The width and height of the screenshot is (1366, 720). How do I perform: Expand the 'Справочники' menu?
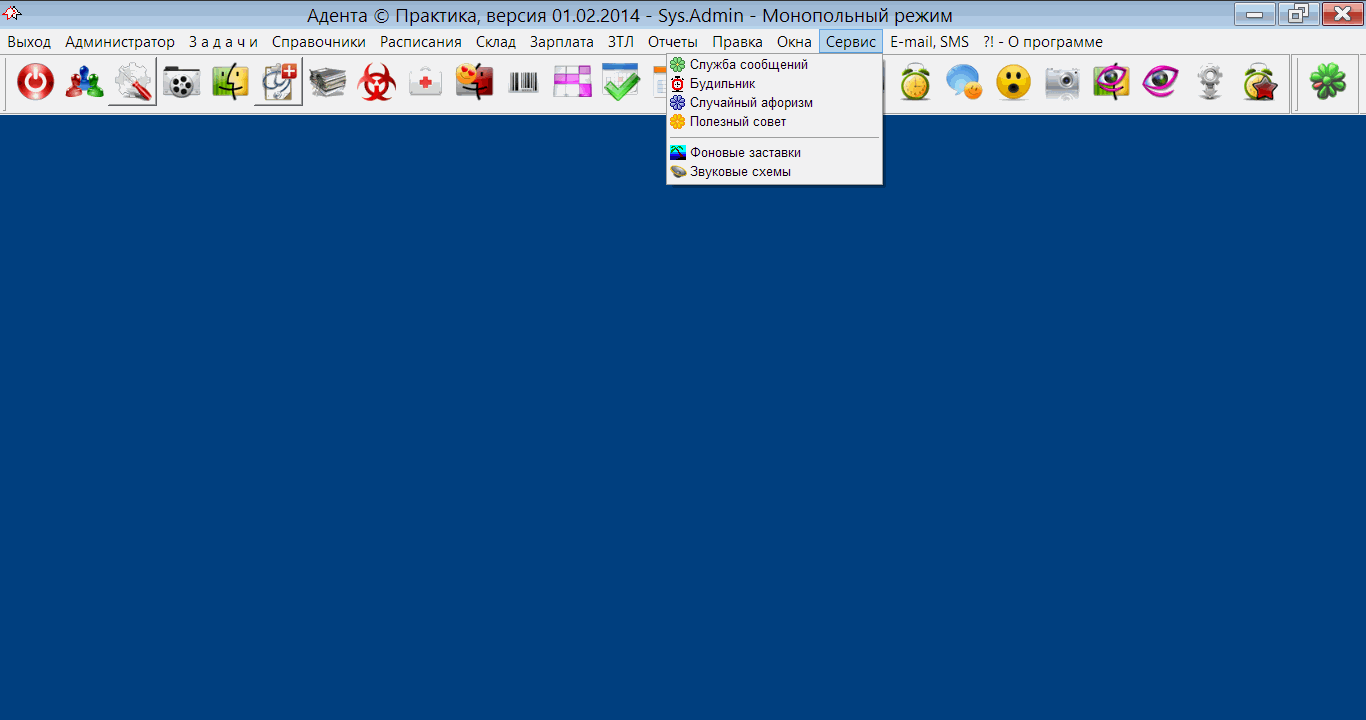click(x=318, y=42)
